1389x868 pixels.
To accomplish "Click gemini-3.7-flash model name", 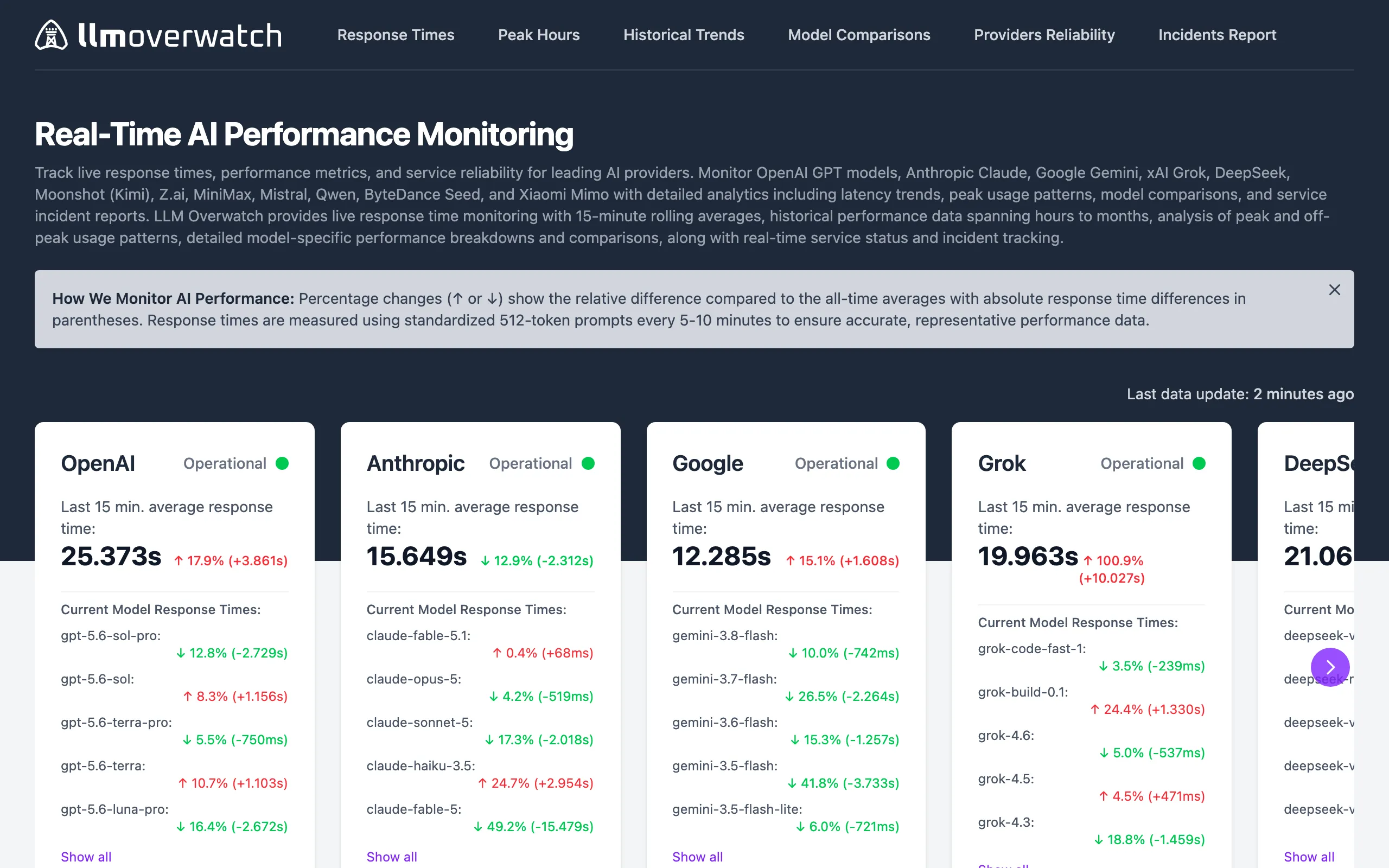I will (724, 679).
